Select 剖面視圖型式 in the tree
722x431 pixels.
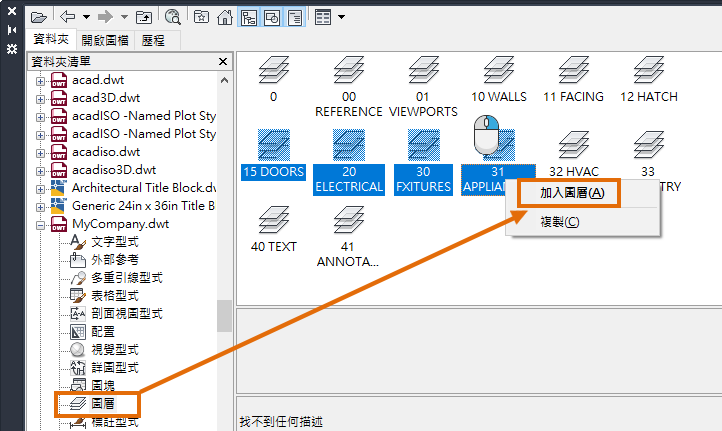[x=127, y=314]
